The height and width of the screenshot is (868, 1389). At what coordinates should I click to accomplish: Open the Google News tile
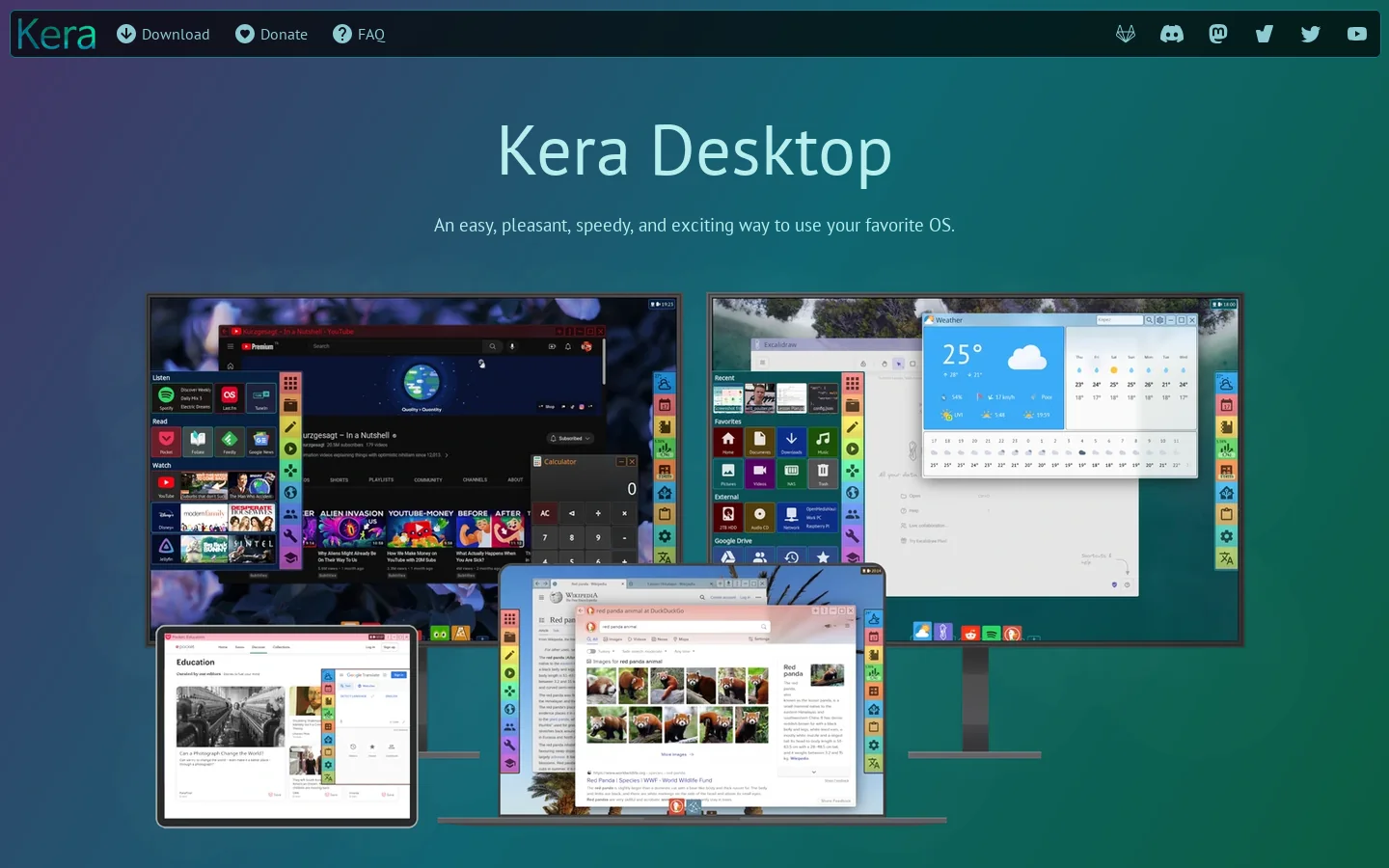(x=261, y=441)
